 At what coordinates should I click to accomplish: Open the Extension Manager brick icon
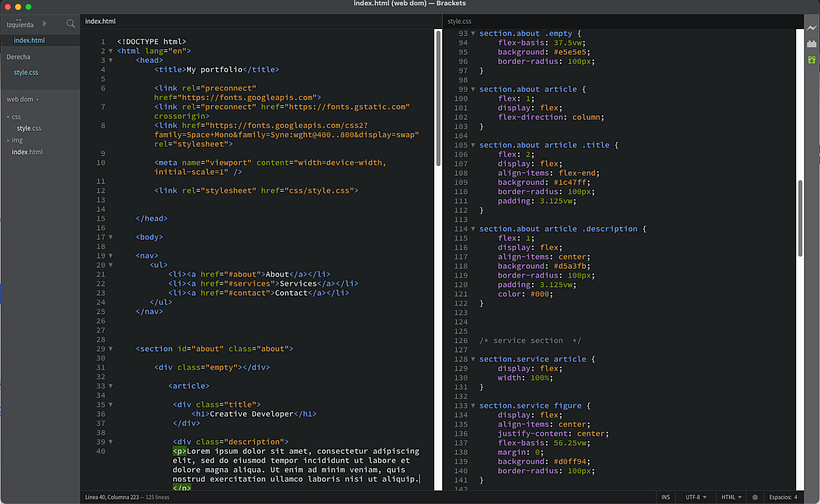[811, 44]
